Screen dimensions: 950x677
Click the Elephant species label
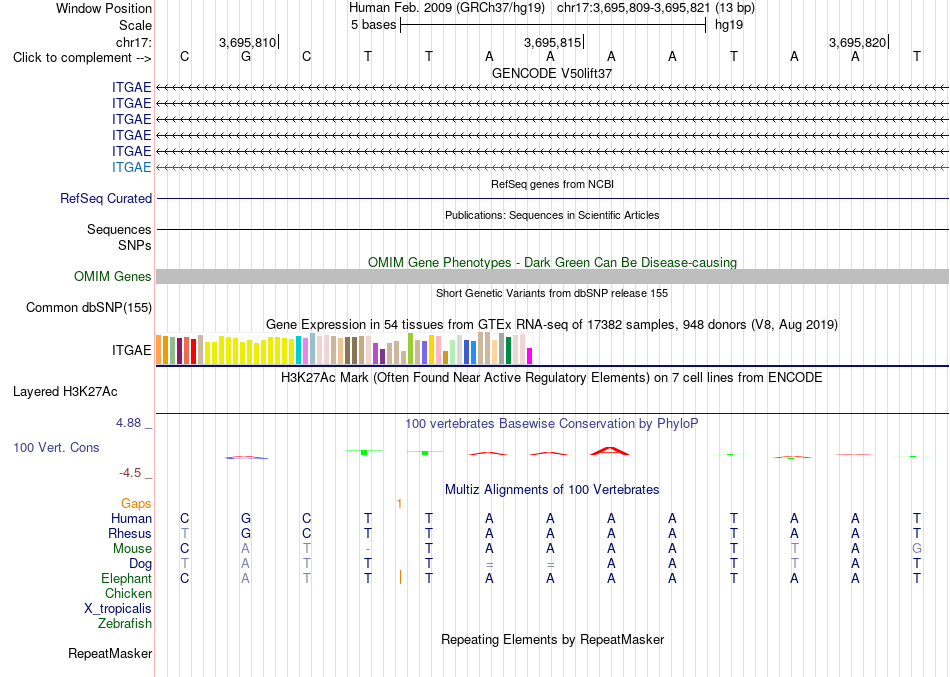coord(126,578)
